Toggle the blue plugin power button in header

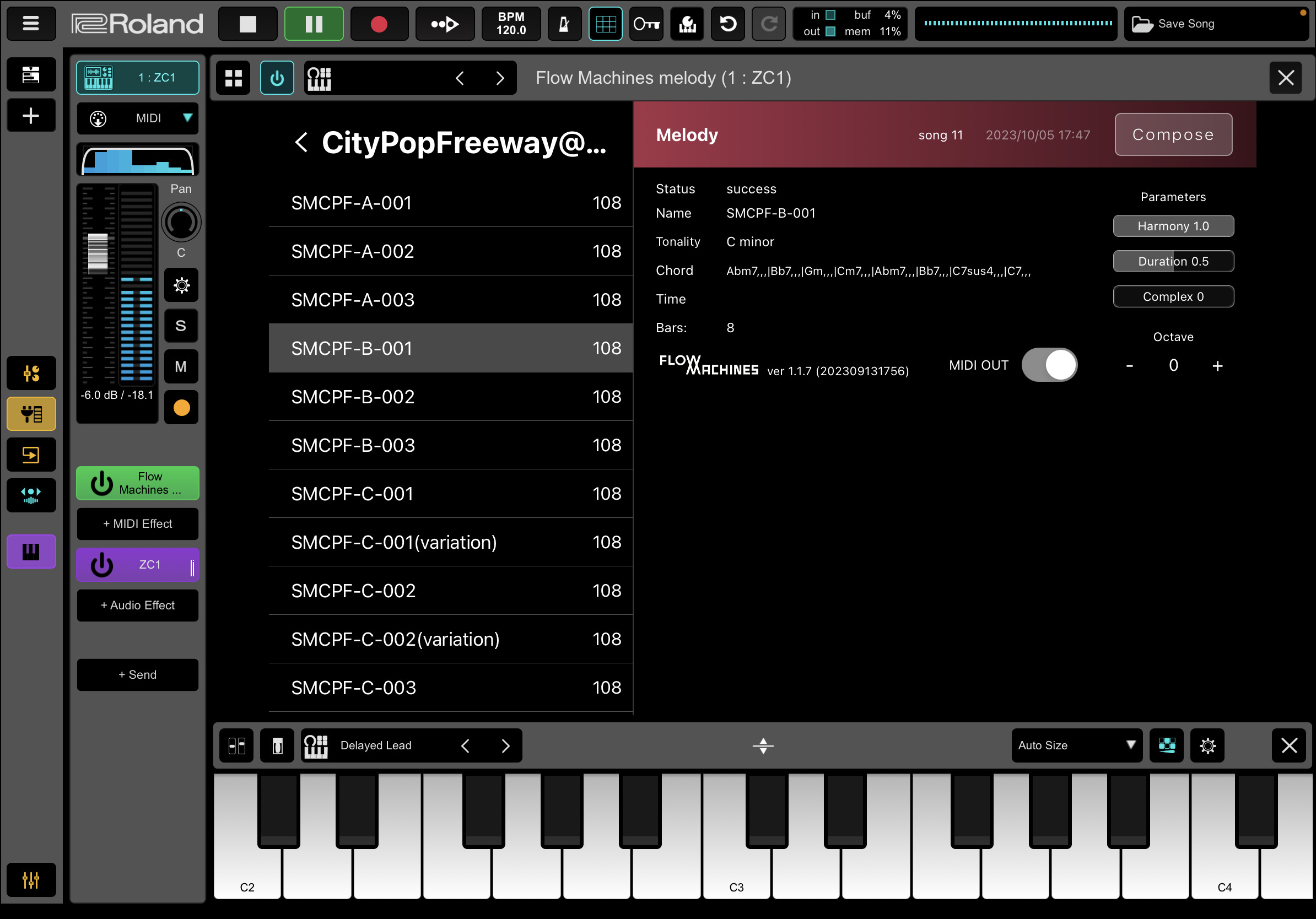[x=277, y=78]
